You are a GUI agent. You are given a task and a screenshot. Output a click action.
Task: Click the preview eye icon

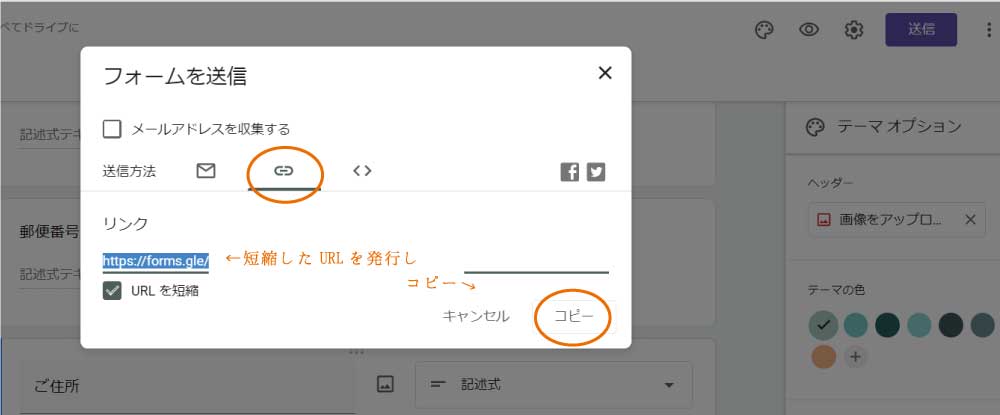pos(809,30)
